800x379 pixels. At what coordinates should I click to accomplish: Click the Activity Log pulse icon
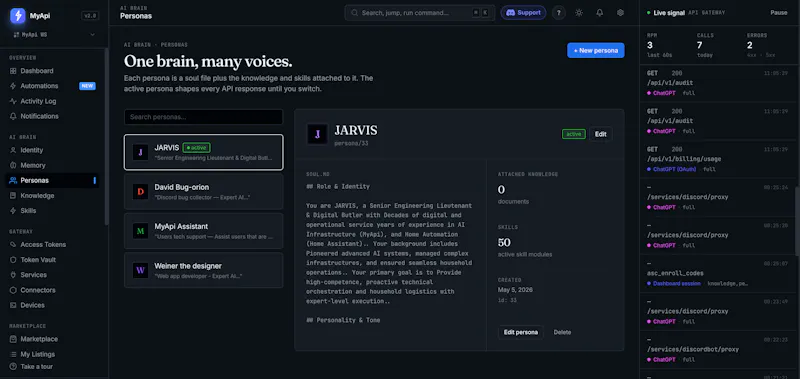(x=13, y=101)
